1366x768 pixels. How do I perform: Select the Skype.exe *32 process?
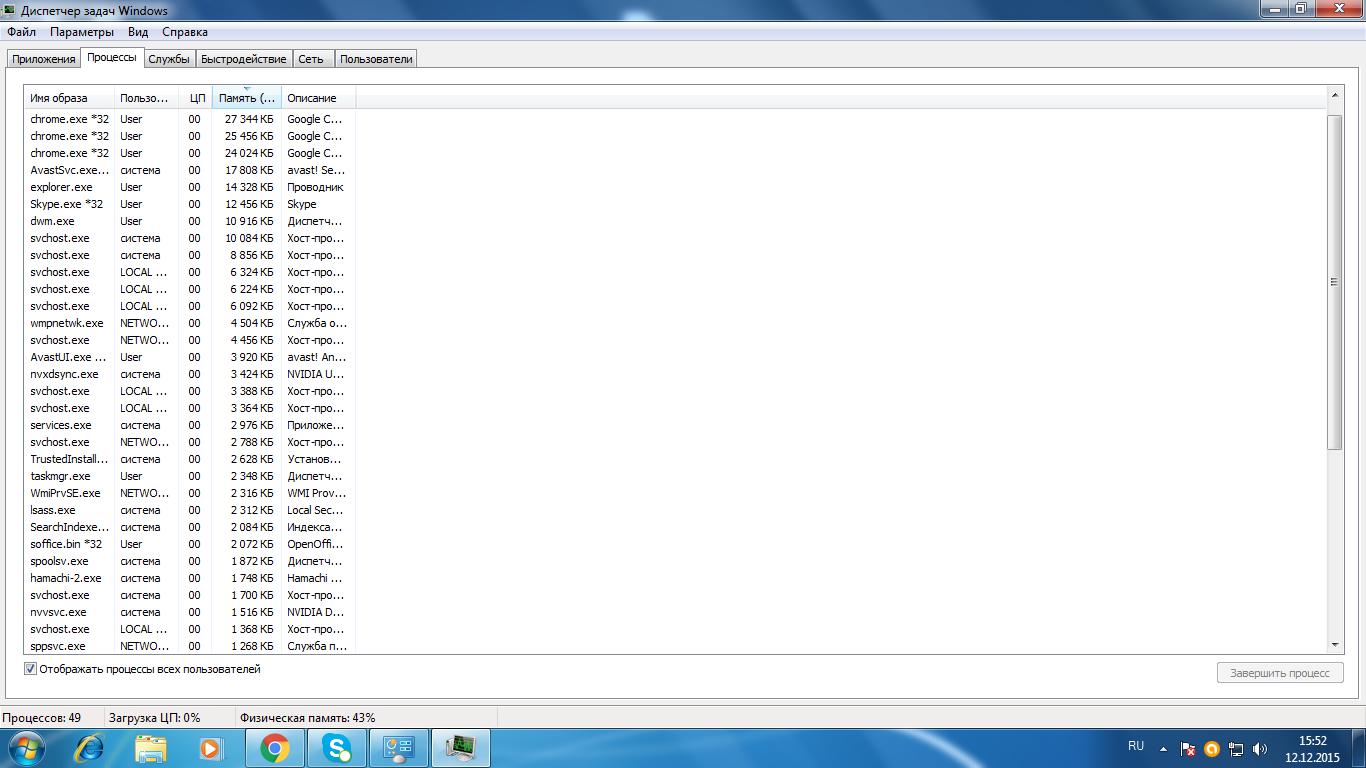pyautogui.click(x=190, y=204)
